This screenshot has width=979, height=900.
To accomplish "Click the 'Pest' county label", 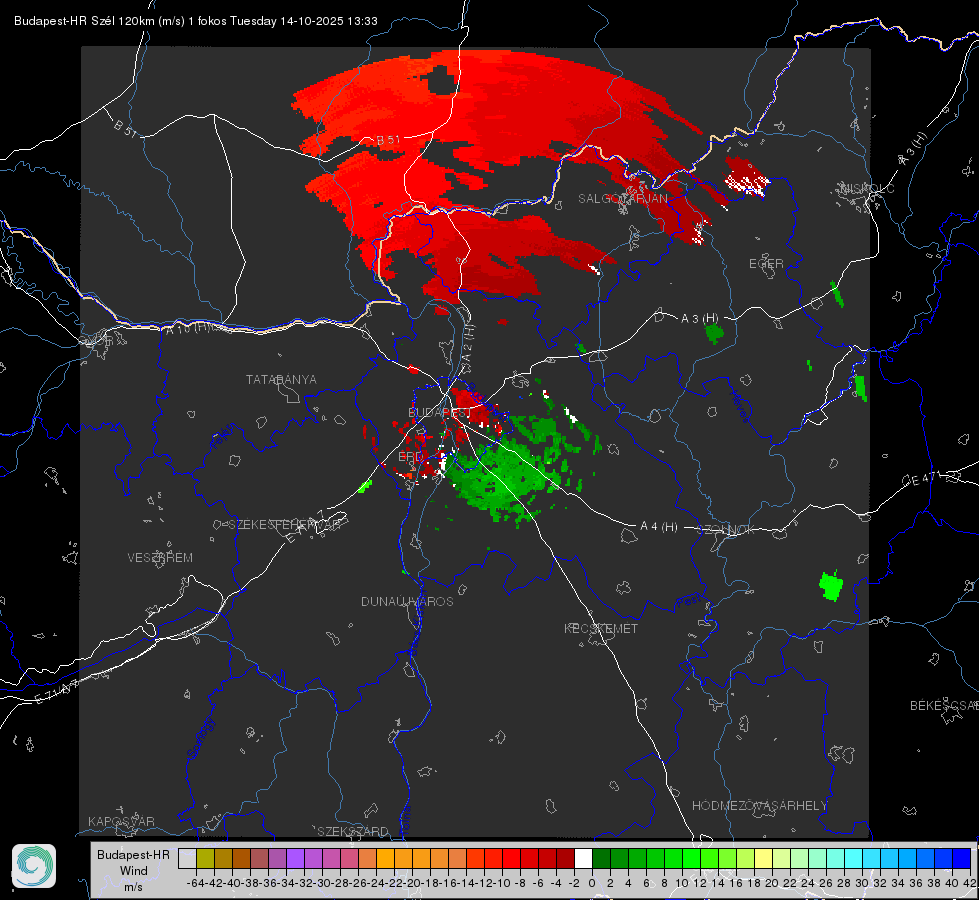I will [689, 602].
